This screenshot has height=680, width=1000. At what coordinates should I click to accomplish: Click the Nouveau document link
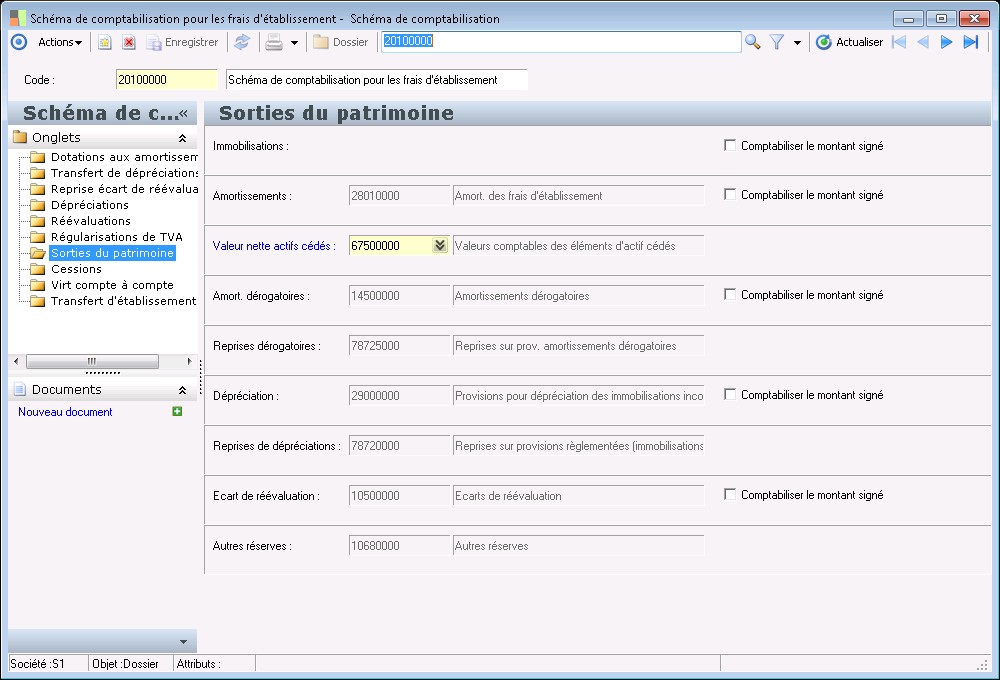click(x=65, y=412)
